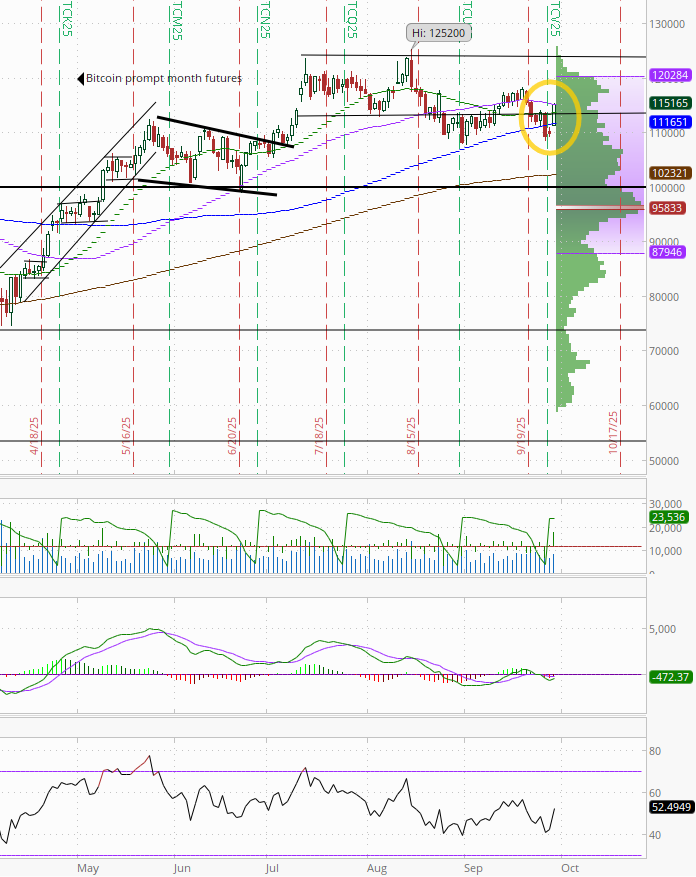Click the TCQ25 contract expiry label
Screen dimensions: 696x877
(x=351, y=20)
